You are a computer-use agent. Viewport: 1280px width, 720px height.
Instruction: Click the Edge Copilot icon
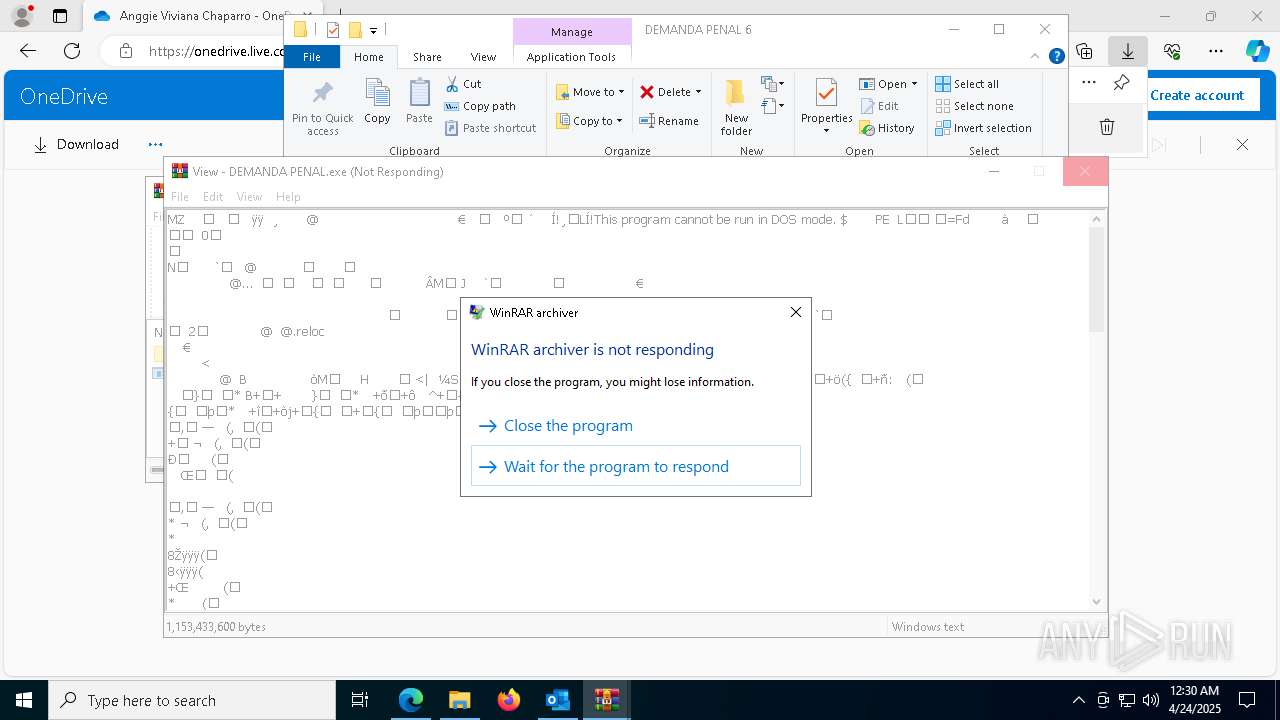coord(1257,50)
